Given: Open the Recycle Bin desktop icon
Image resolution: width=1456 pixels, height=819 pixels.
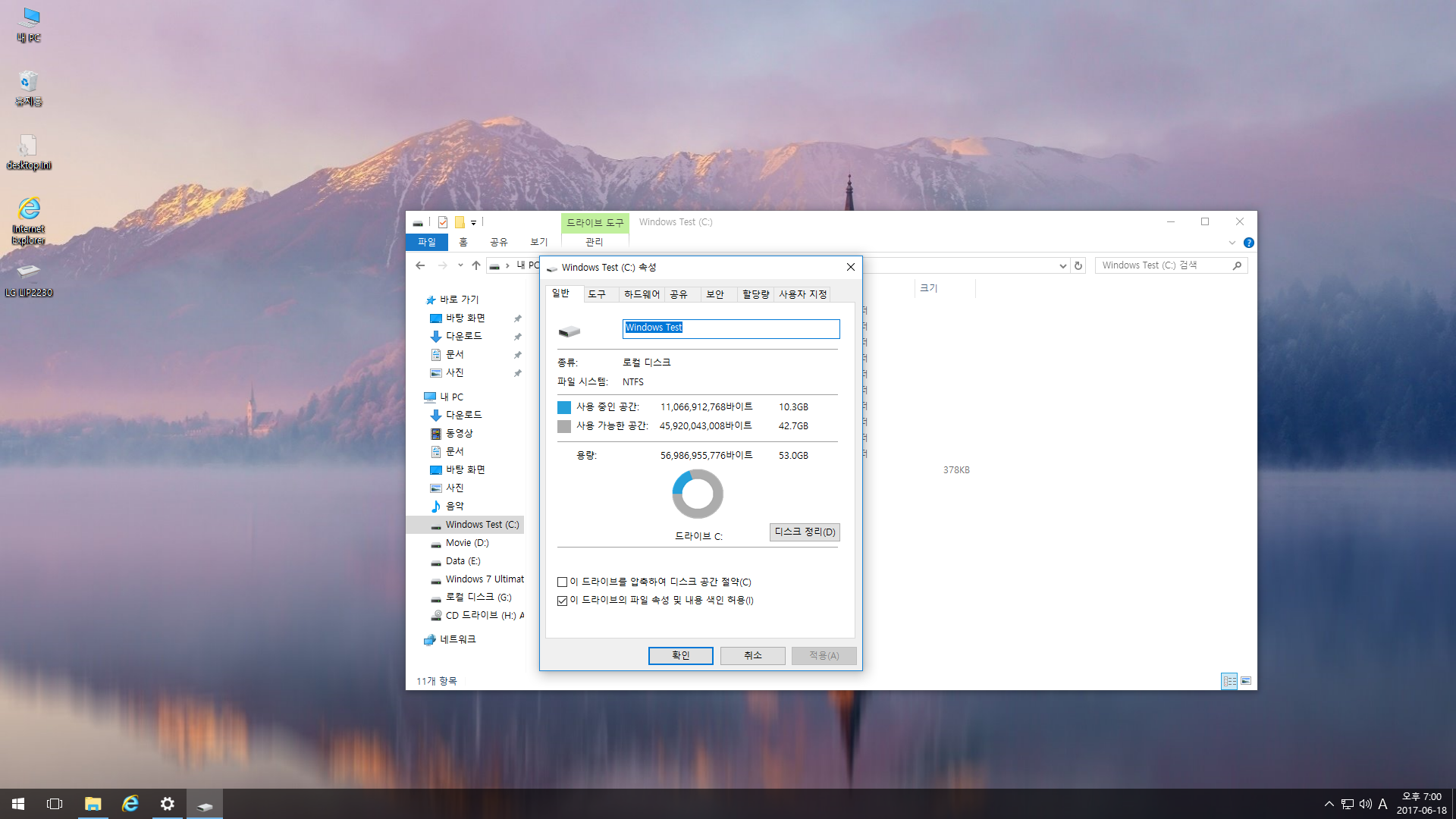Looking at the screenshot, I should 29,88.
